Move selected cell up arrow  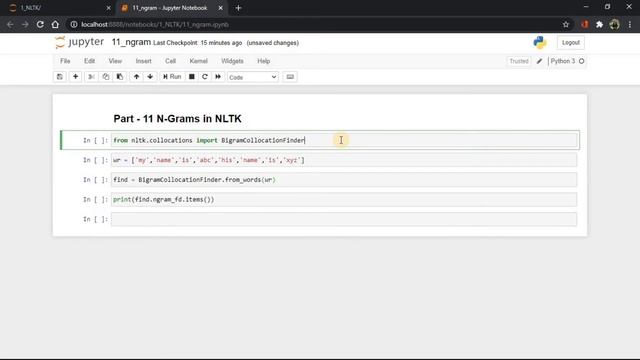(x=136, y=77)
